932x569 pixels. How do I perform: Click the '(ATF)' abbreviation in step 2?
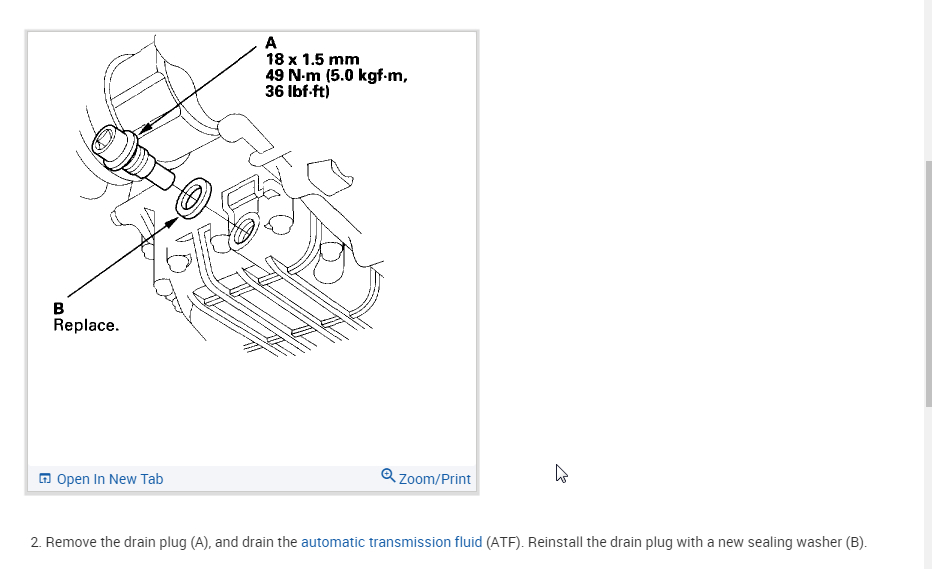[503, 542]
